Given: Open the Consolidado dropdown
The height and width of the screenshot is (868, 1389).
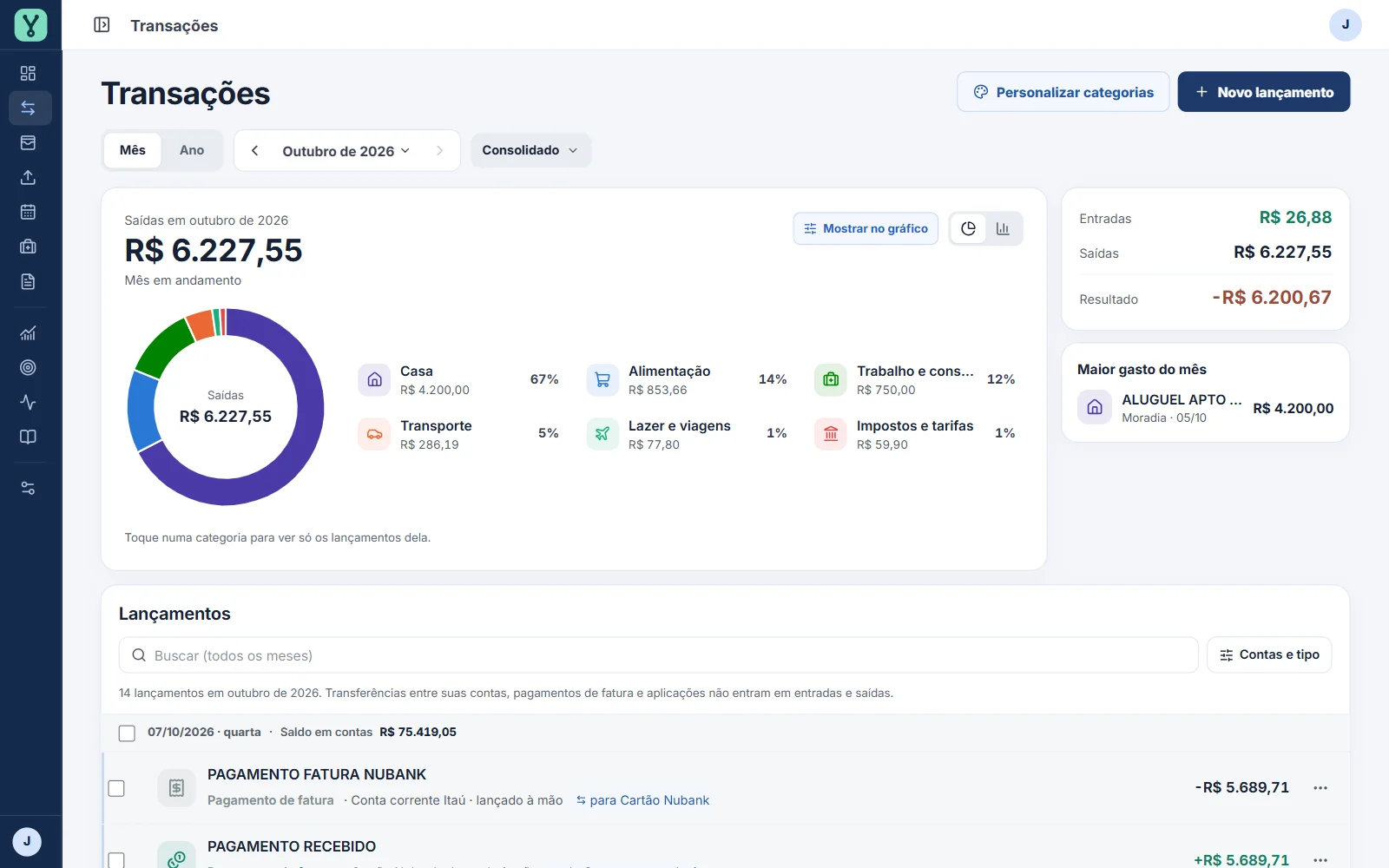Looking at the screenshot, I should pos(530,150).
